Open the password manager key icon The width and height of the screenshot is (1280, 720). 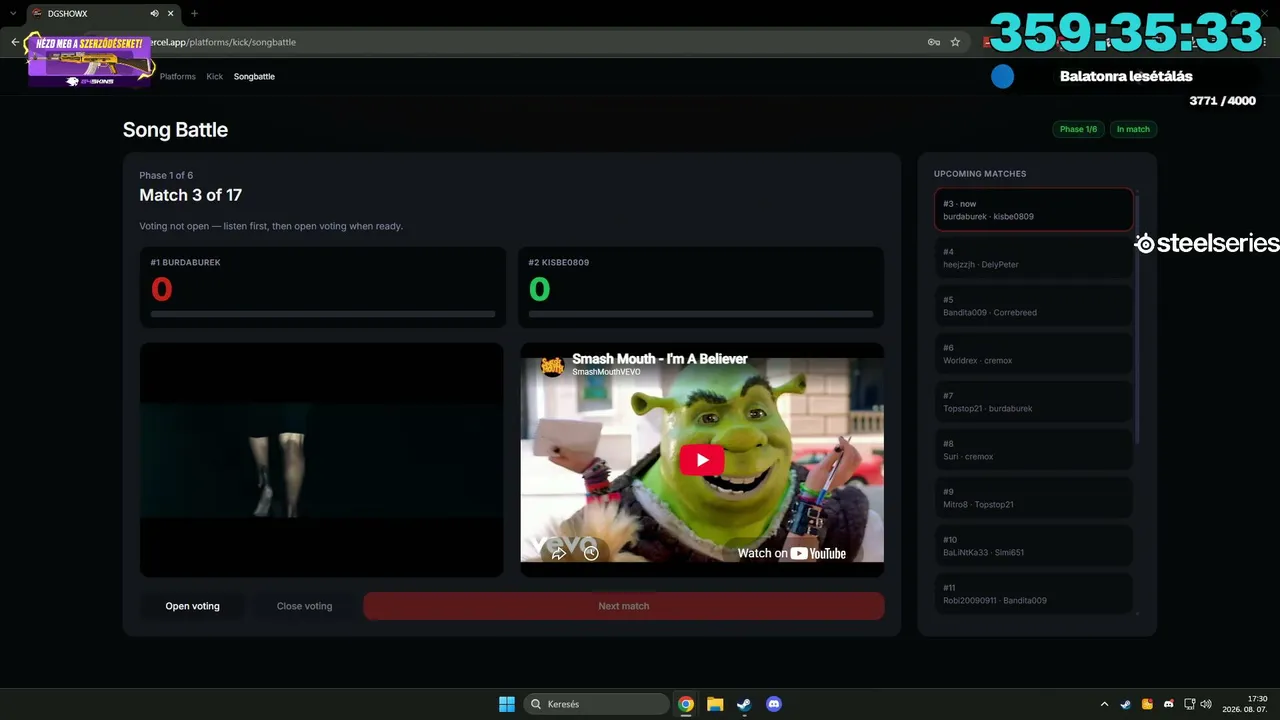pos(934,42)
